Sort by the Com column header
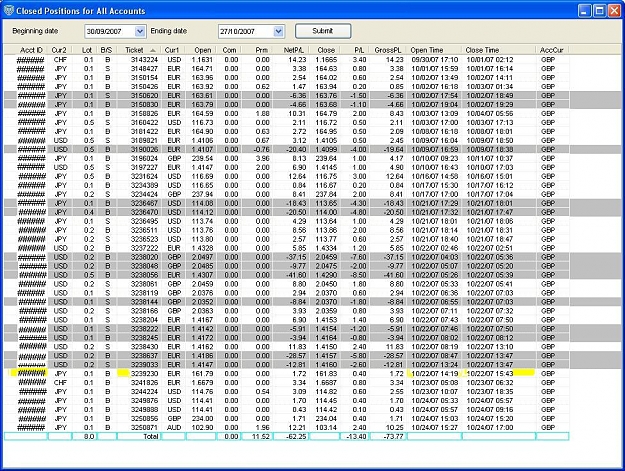Image resolution: width=625 pixels, height=471 pixels. point(229,50)
